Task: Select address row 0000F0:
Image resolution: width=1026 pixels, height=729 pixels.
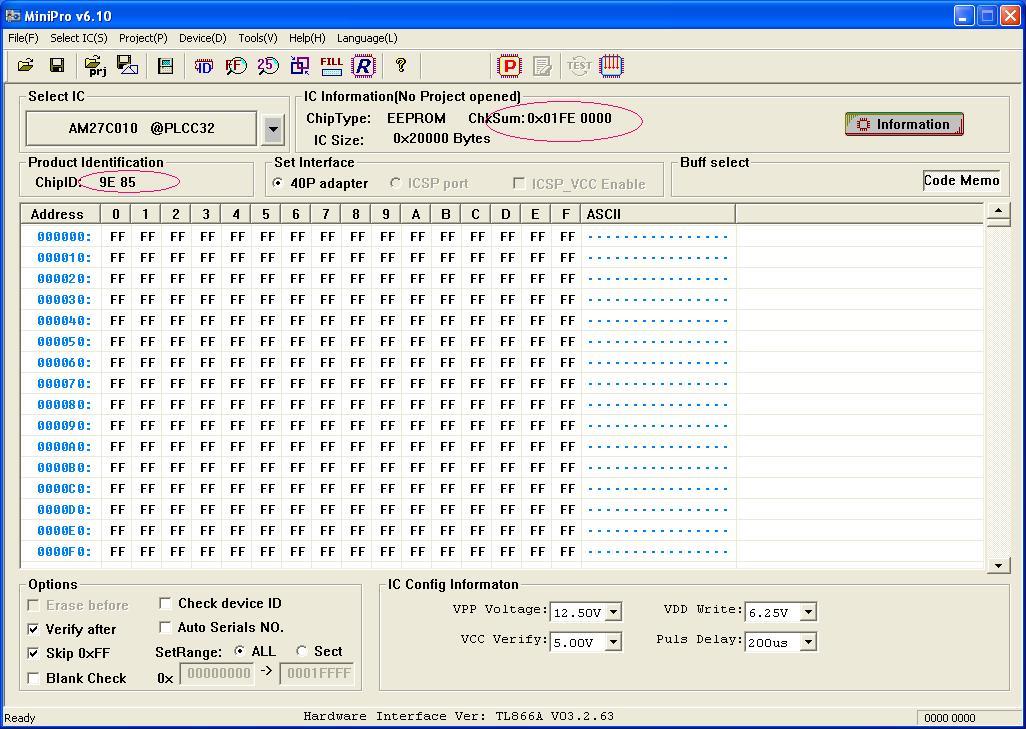Action: click(64, 552)
